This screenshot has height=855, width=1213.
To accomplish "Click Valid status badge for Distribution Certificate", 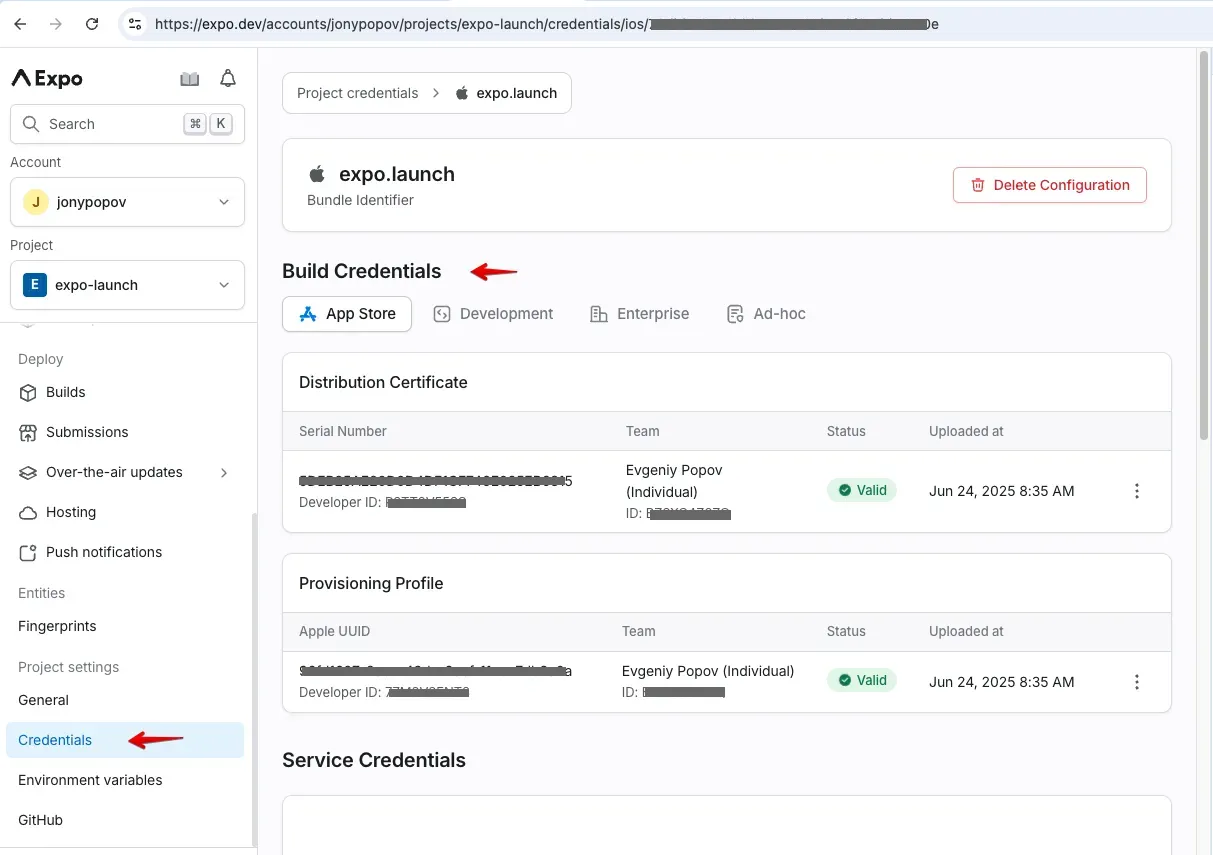I will [x=862, y=491].
